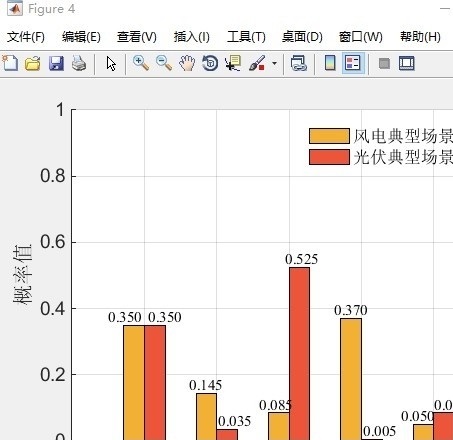
Task: Click the Show Plot Tools icon
Action: pyautogui.click(x=407, y=63)
